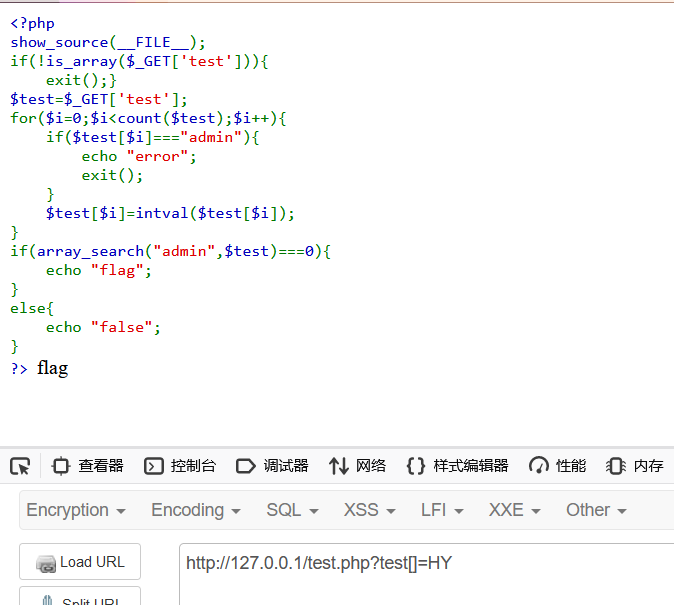Open the XSS dropdown menu
Screen dimensions: 674x605
(x=369, y=510)
